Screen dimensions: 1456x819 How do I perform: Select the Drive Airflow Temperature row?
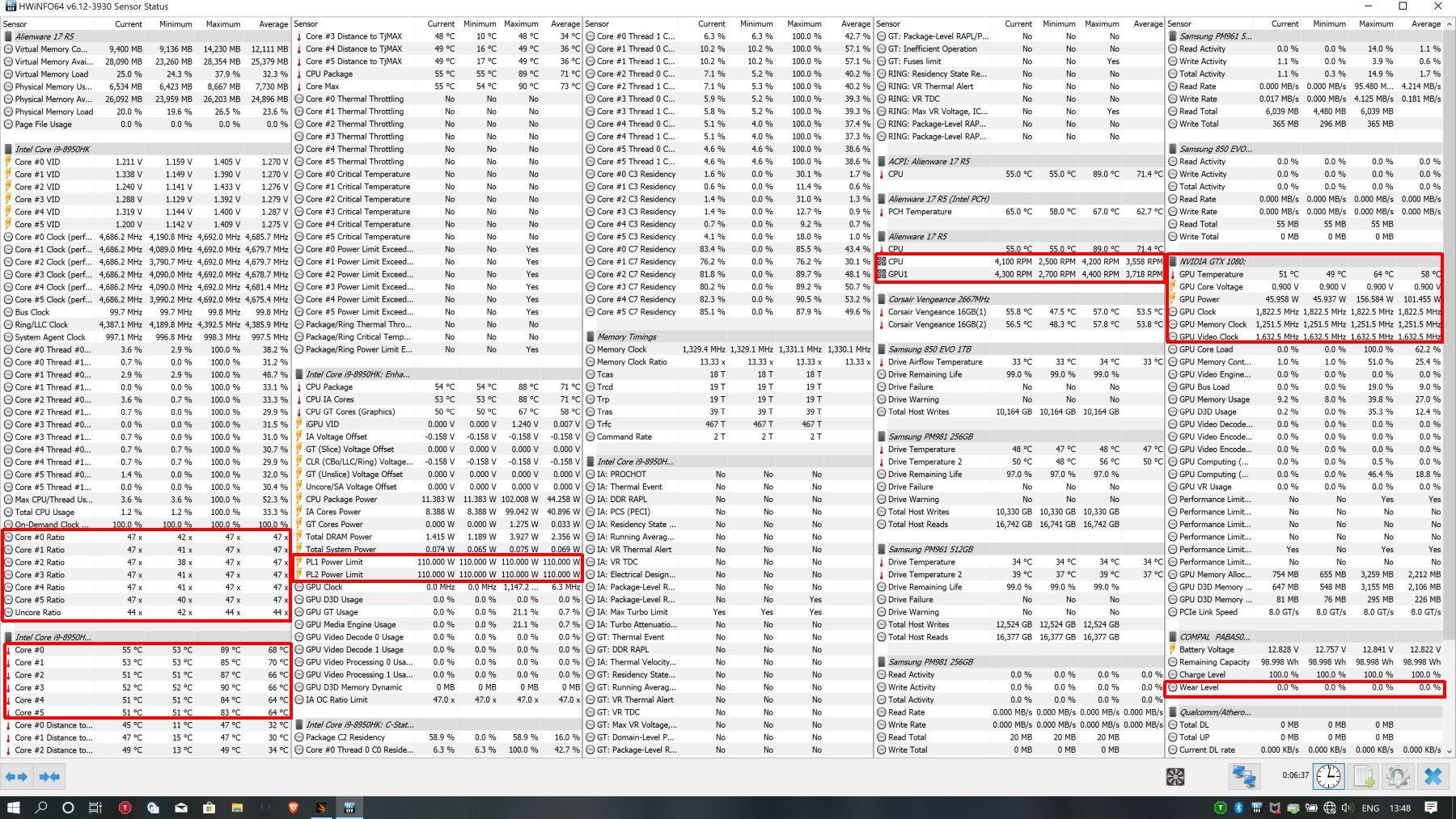tap(1019, 361)
